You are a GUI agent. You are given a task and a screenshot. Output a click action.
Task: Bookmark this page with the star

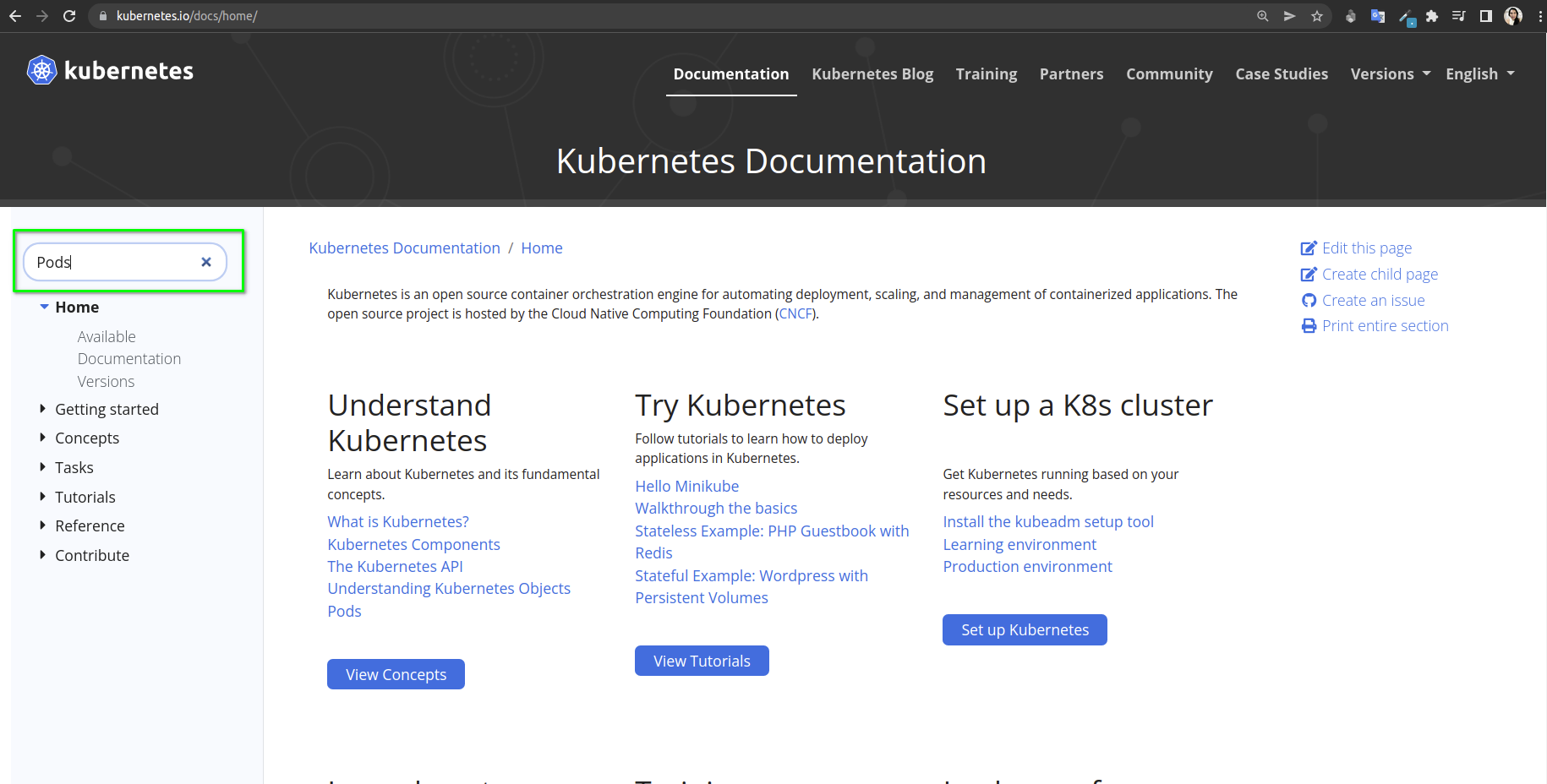click(1317, 16)
